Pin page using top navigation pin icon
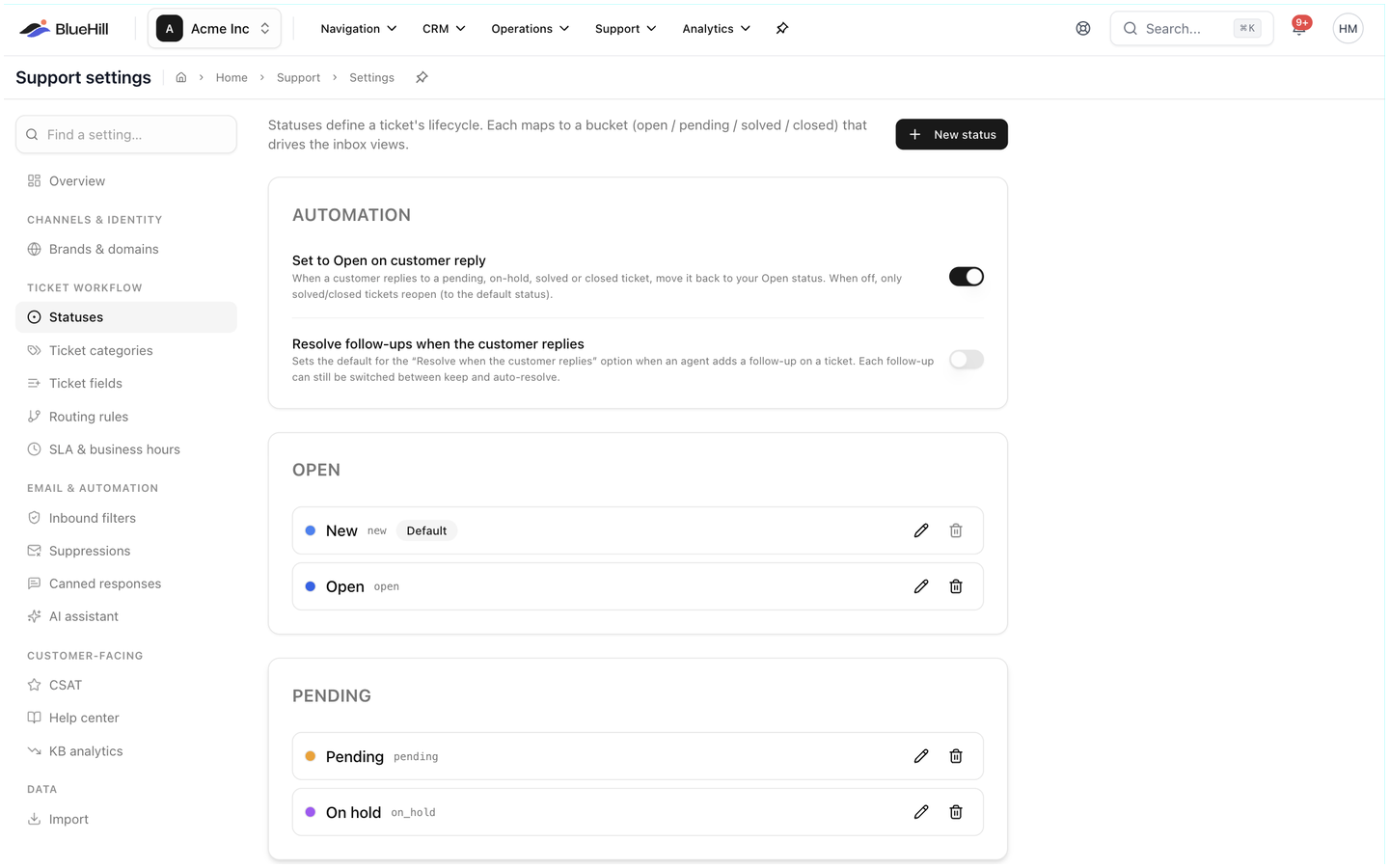The height and width of the screenshot is (868, 1389). tap(782, 28)
